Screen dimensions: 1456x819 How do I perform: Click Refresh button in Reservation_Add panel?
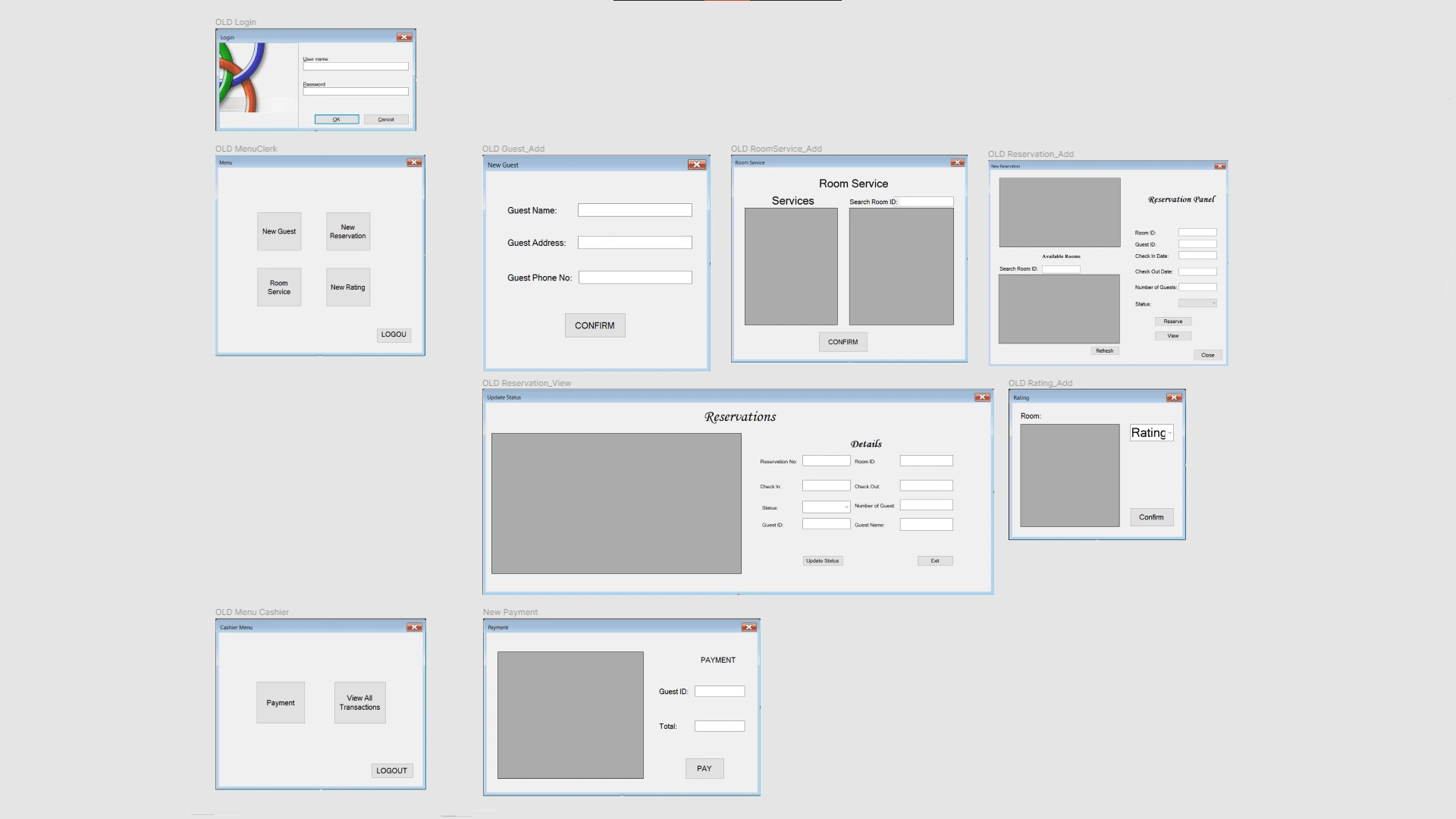coord(1102,350)
